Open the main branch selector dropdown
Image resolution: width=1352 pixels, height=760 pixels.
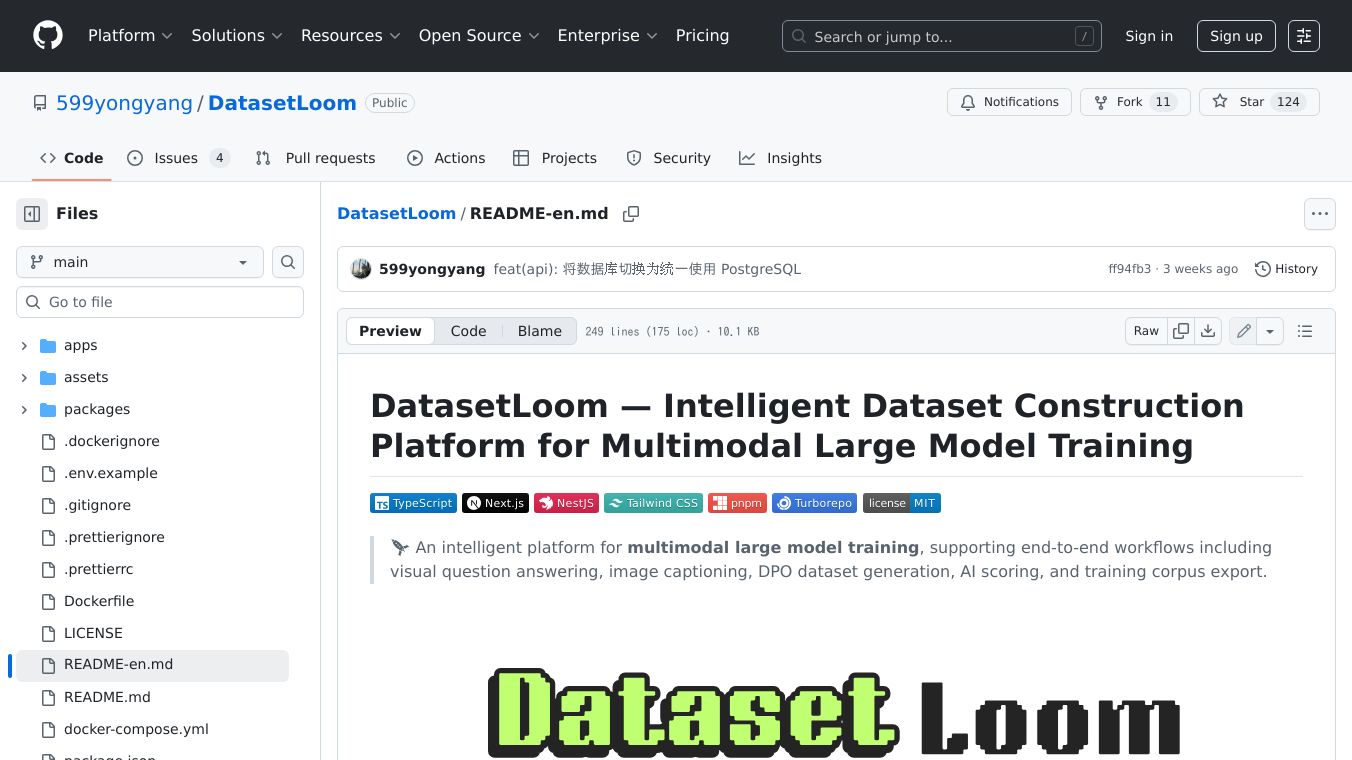point(140,262)
